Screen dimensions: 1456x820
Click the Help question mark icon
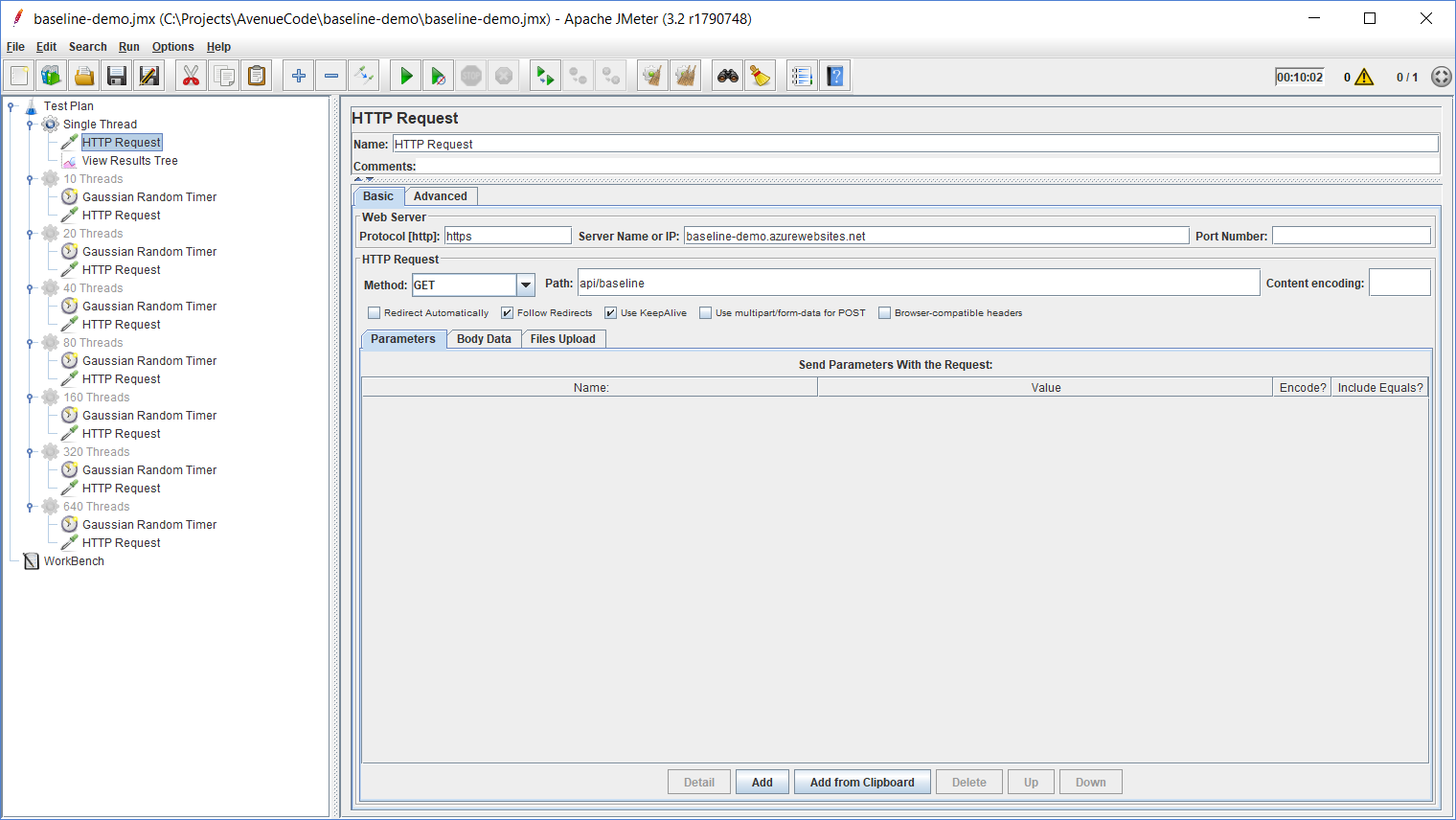(835, 76)
